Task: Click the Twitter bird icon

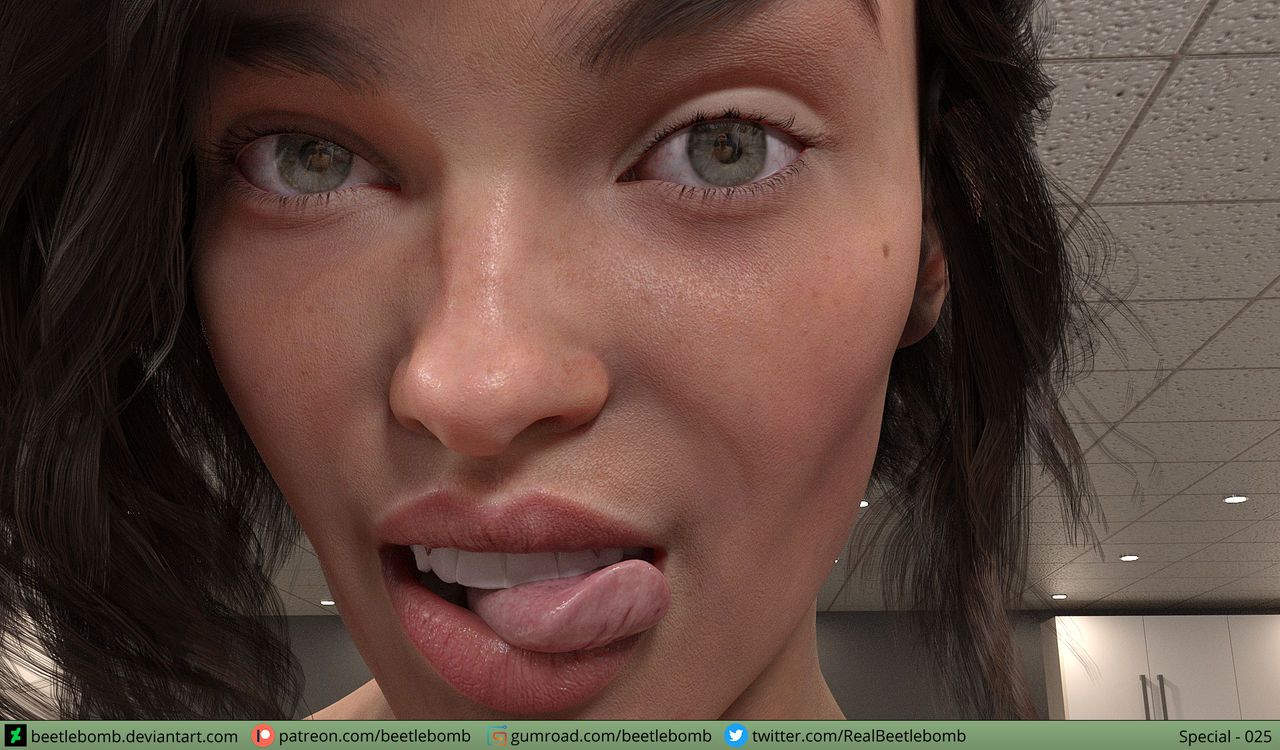Action: click(736, 736)
